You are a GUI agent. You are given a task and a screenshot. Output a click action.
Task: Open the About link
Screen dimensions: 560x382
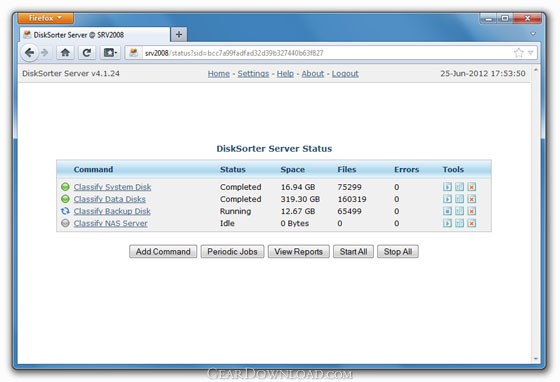click(x=312, y=74)
